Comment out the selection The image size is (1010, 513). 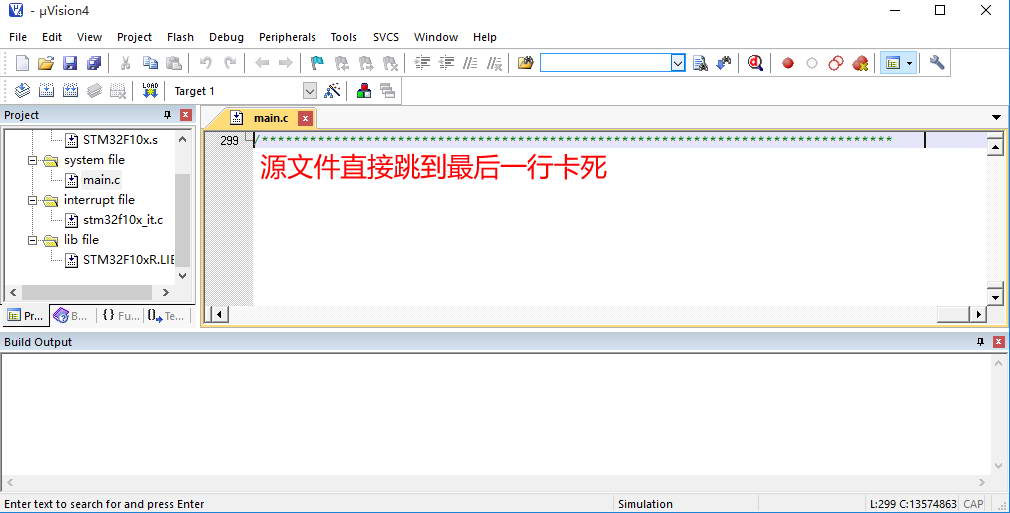click(x=470, y=63)
